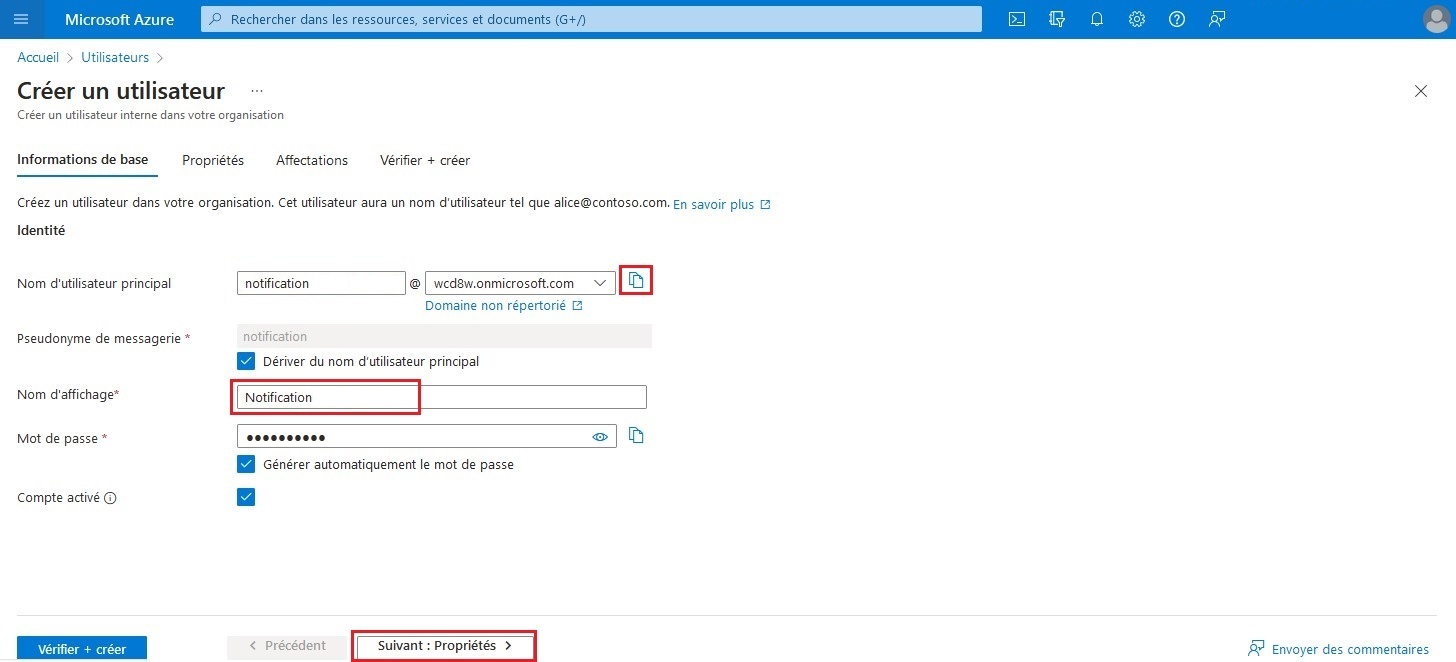Click Envoyer des commentaires
This screenshot has height=662, width=1456.
tap(1338, 649)
